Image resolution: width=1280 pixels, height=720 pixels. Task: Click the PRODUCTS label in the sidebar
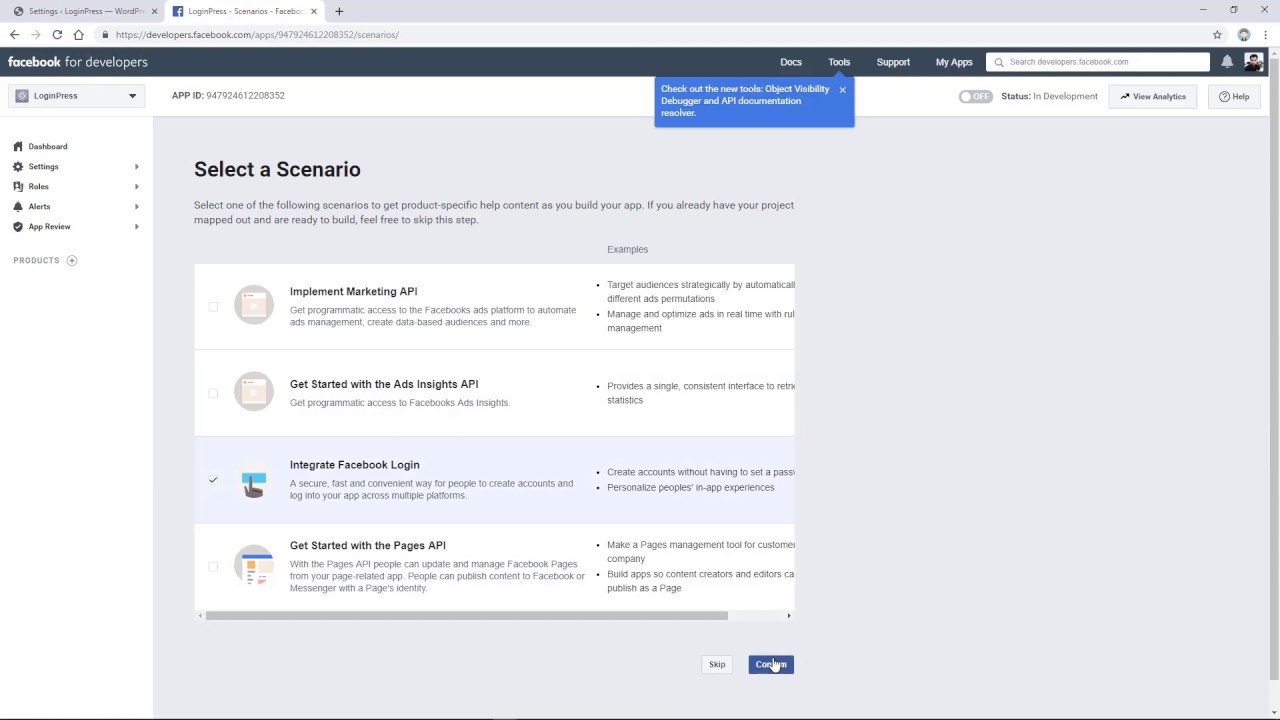[x=36, y=260]
